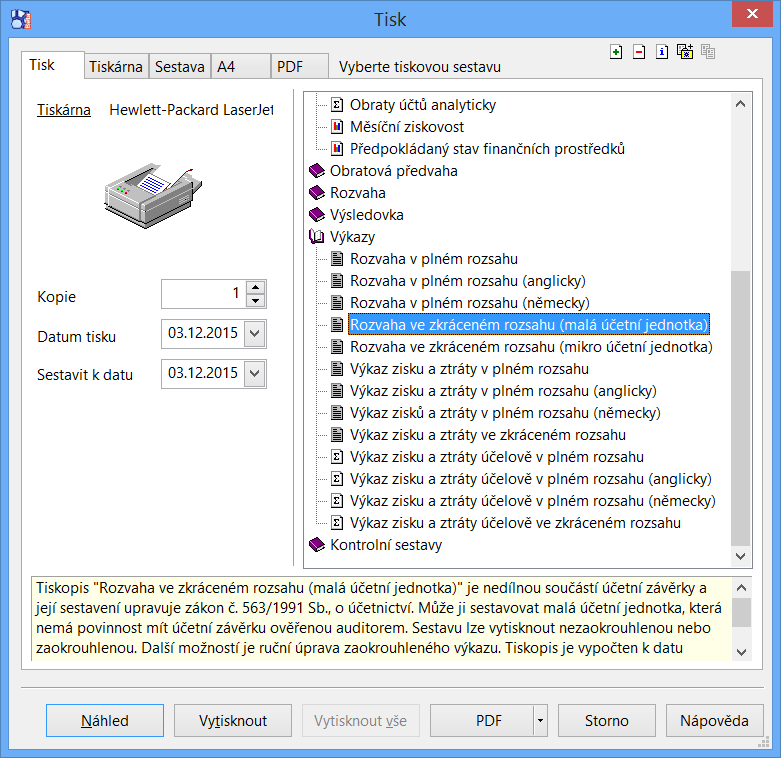This screenshot has height=758, width=781.
Task: Click the red minus remove report icon
Action: pyautogui.click(x=639, y=52)
